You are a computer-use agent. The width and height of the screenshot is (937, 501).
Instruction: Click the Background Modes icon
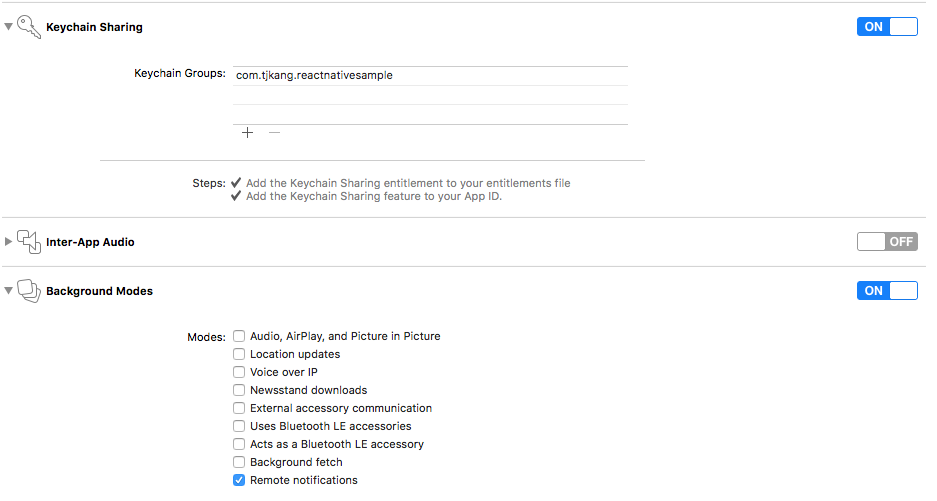click(29, 291)
